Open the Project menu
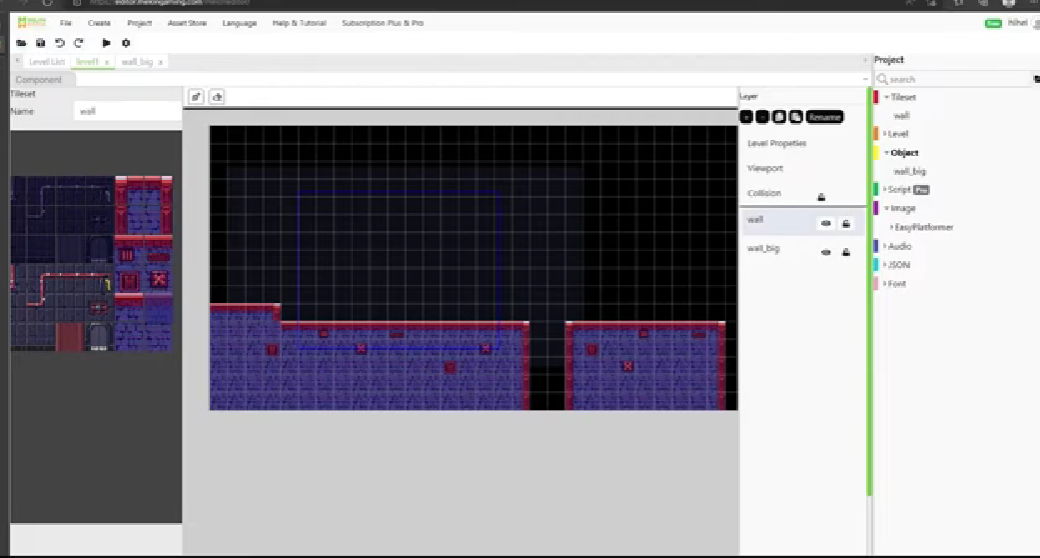The image size is (1040, 558). point(139,23)
